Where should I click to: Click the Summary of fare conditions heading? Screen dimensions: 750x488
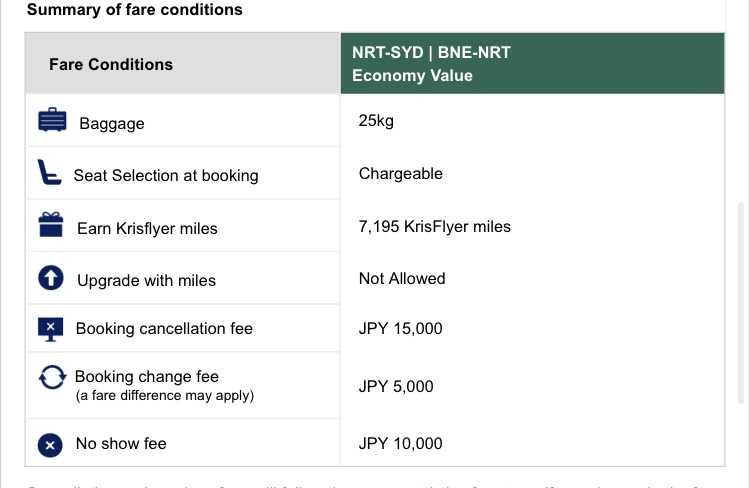pos(135,10)
